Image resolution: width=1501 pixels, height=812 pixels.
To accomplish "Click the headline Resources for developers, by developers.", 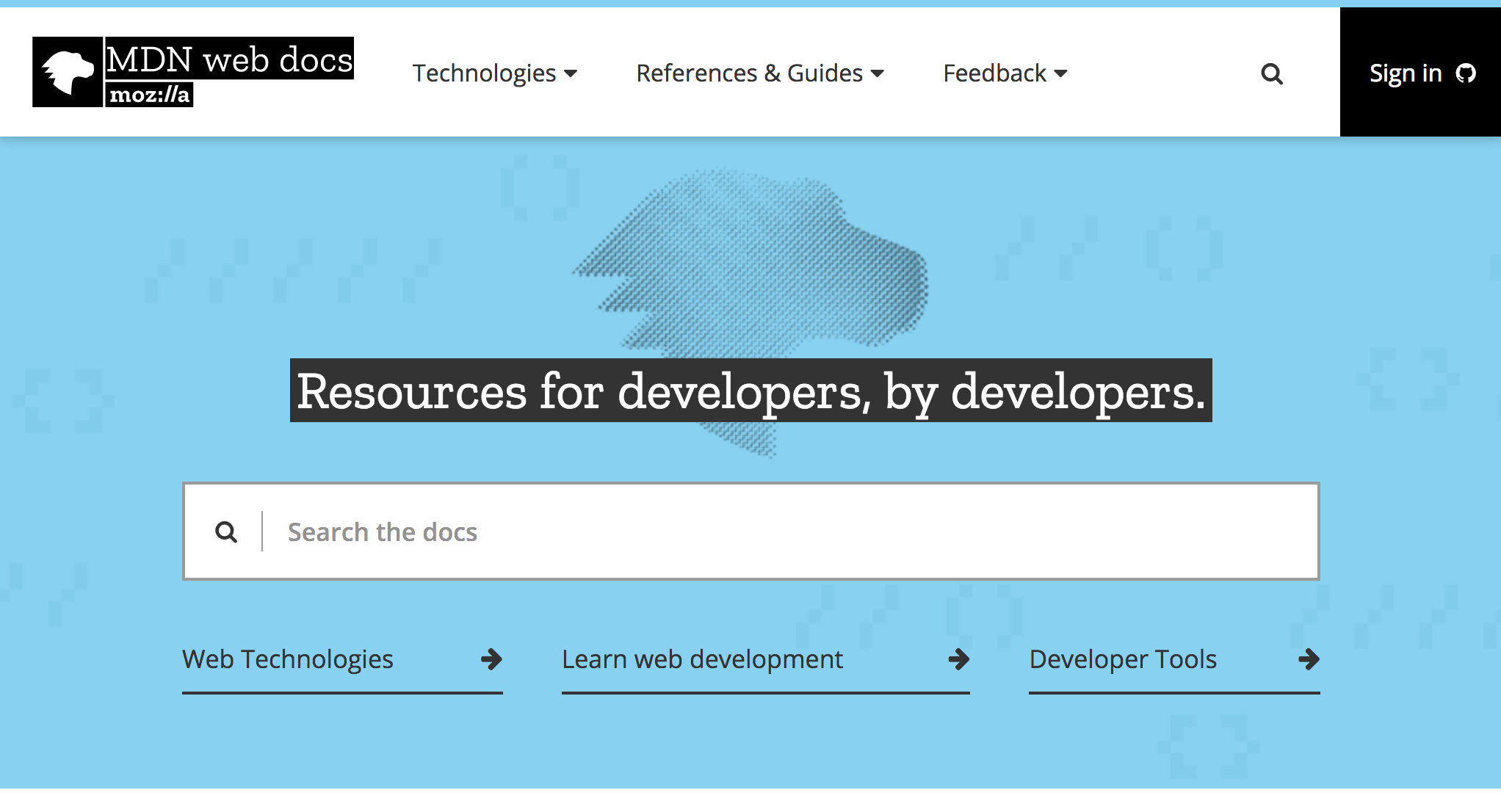I will [750, 391].
